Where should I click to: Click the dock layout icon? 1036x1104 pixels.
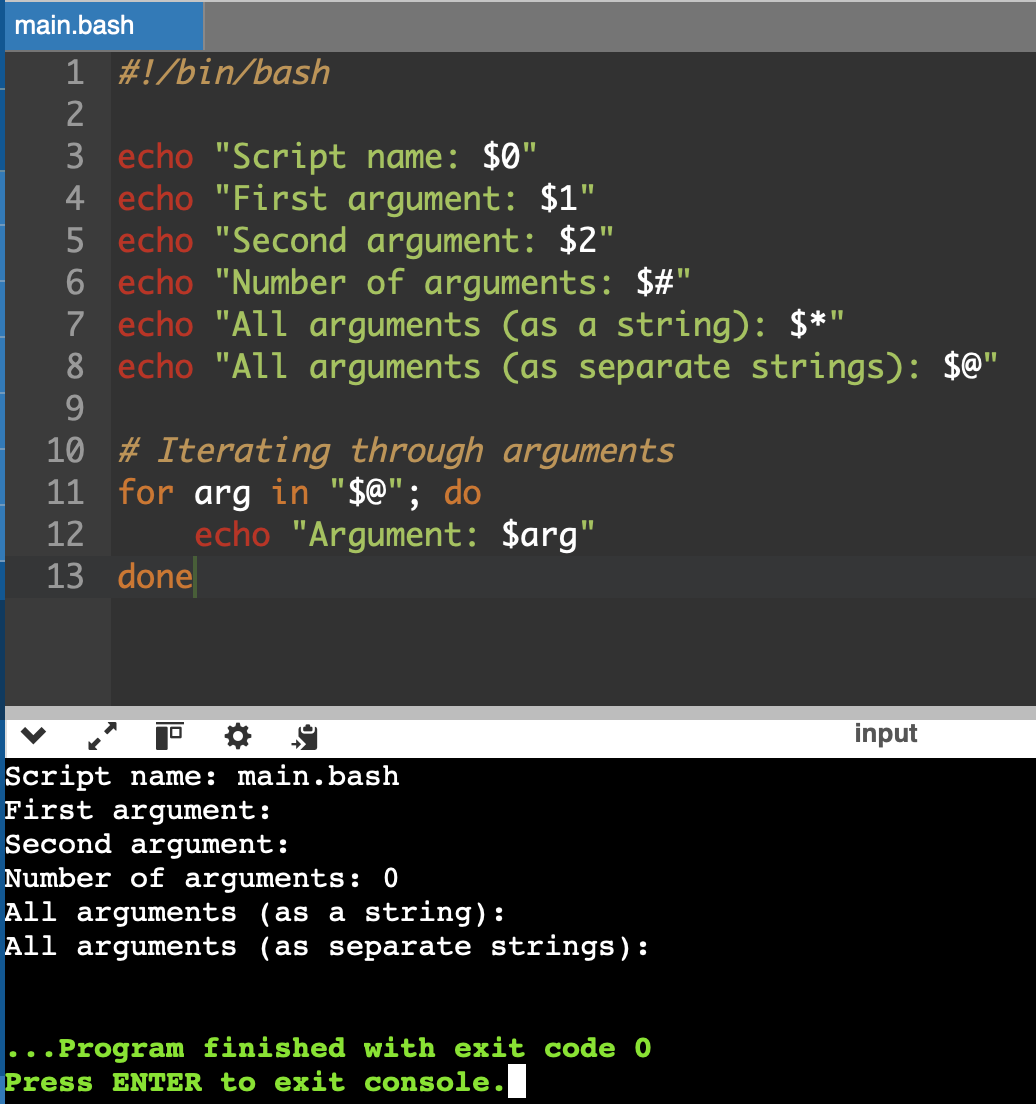[168, 736]
